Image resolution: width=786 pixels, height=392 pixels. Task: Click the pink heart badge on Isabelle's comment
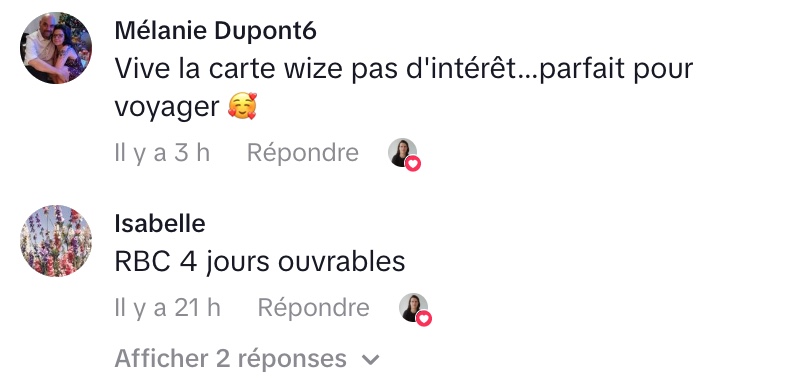[x=424, y=318]
